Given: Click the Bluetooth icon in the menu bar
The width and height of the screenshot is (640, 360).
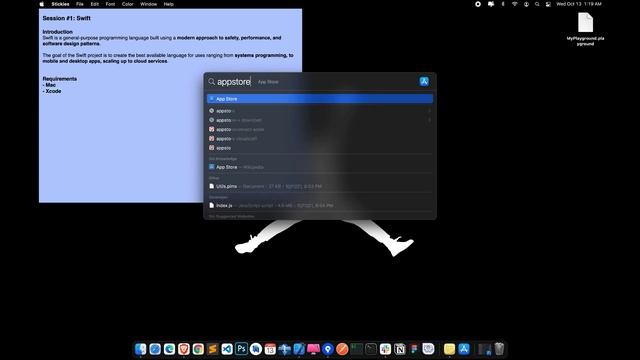Looking at the screenshot, I should tap(503, 4).
